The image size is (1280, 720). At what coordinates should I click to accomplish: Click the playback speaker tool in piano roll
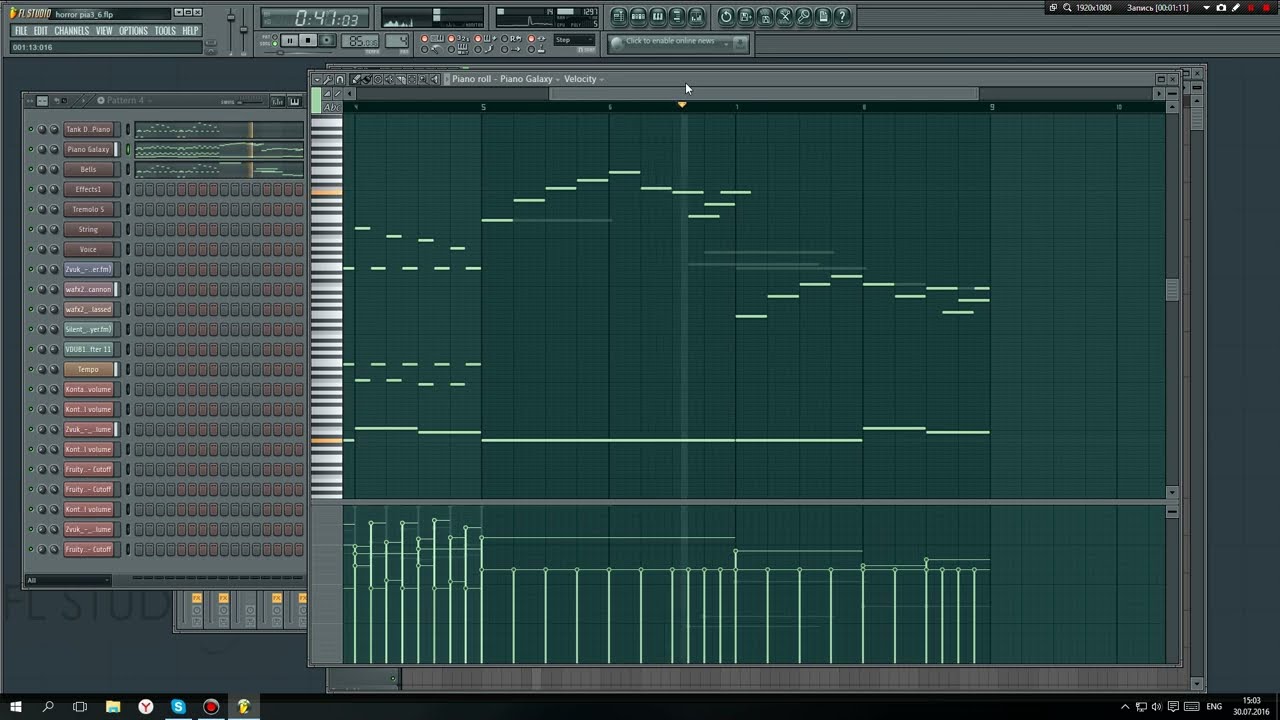coord(434,79)
